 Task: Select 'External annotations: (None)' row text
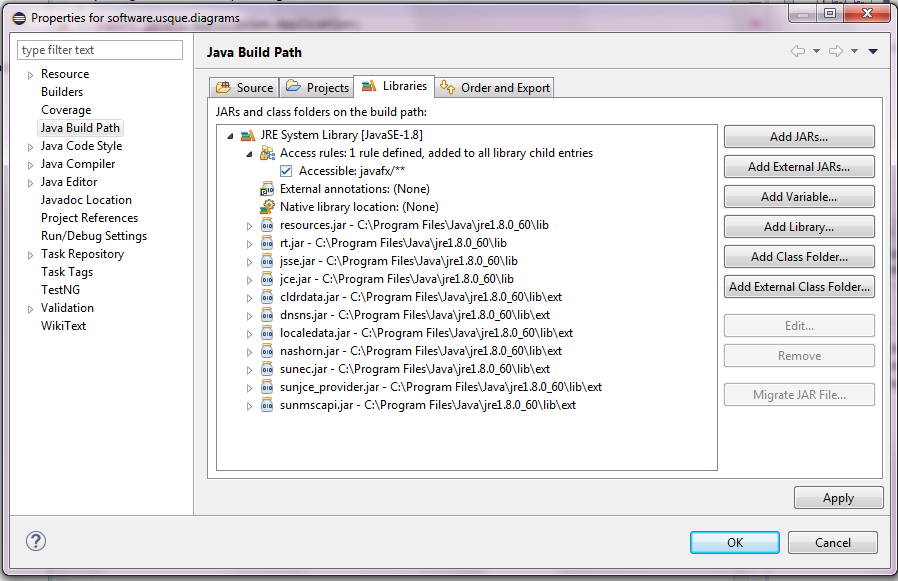click(x=355, y=189)
